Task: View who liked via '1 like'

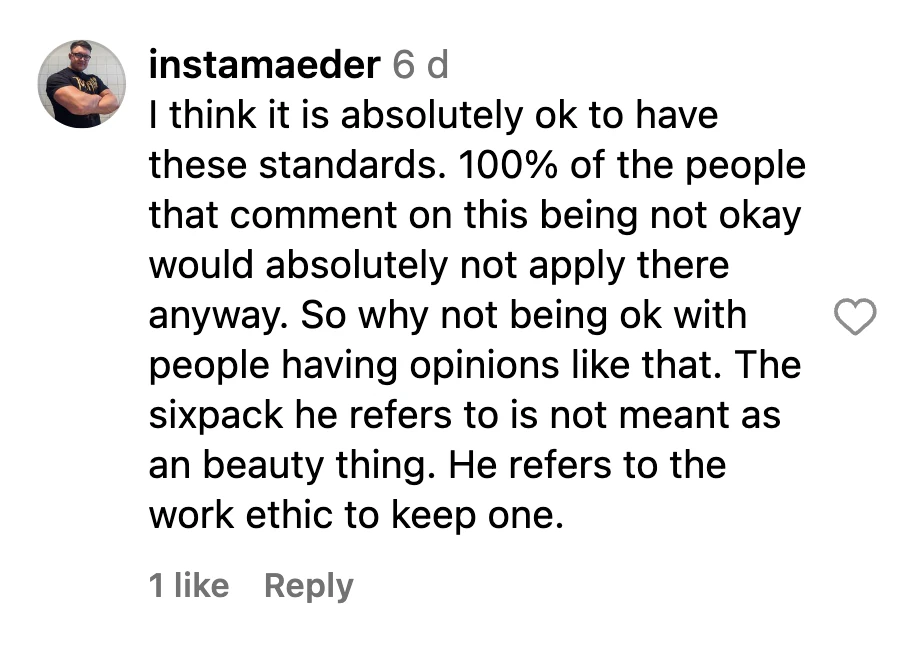Action: click(x=189, y=586)
